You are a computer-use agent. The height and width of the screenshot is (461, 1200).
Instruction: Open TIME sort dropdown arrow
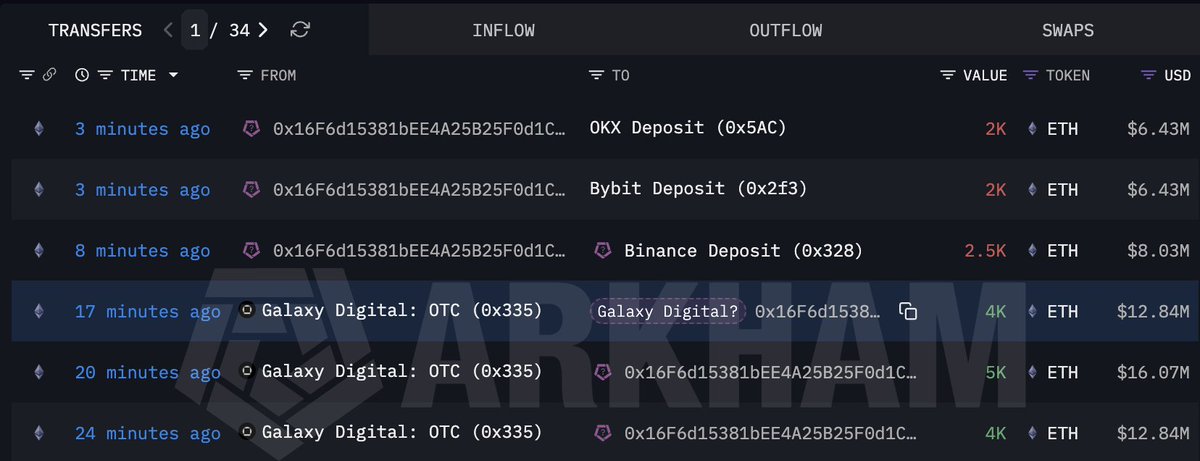174,75
